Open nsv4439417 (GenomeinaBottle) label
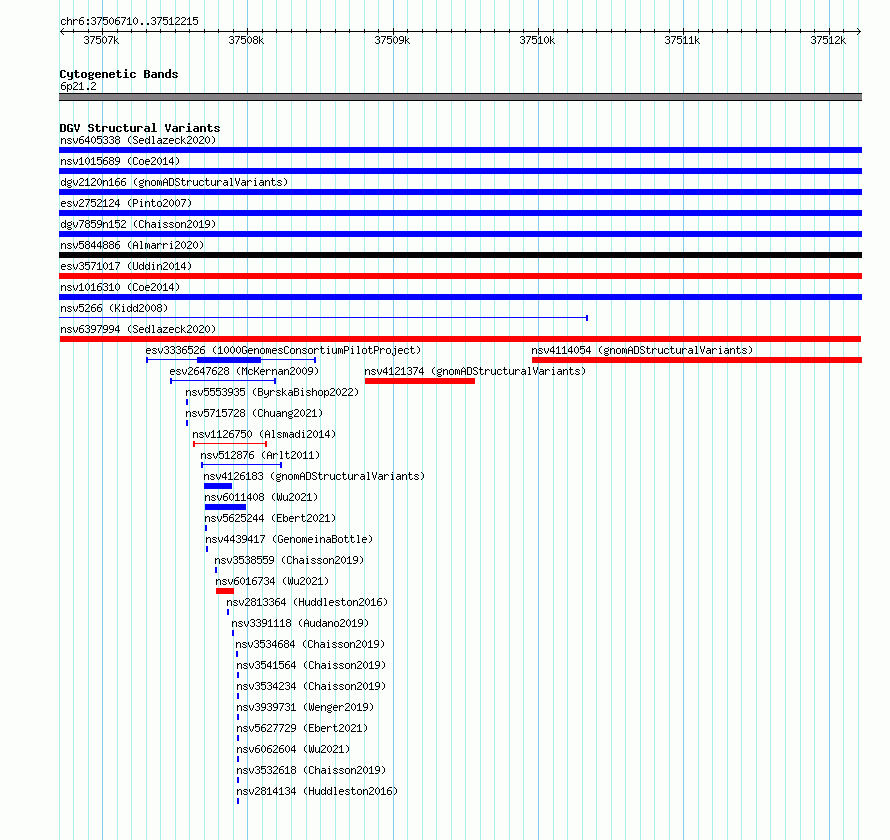This screenshot has height=840, width=890. pos(289,539)
